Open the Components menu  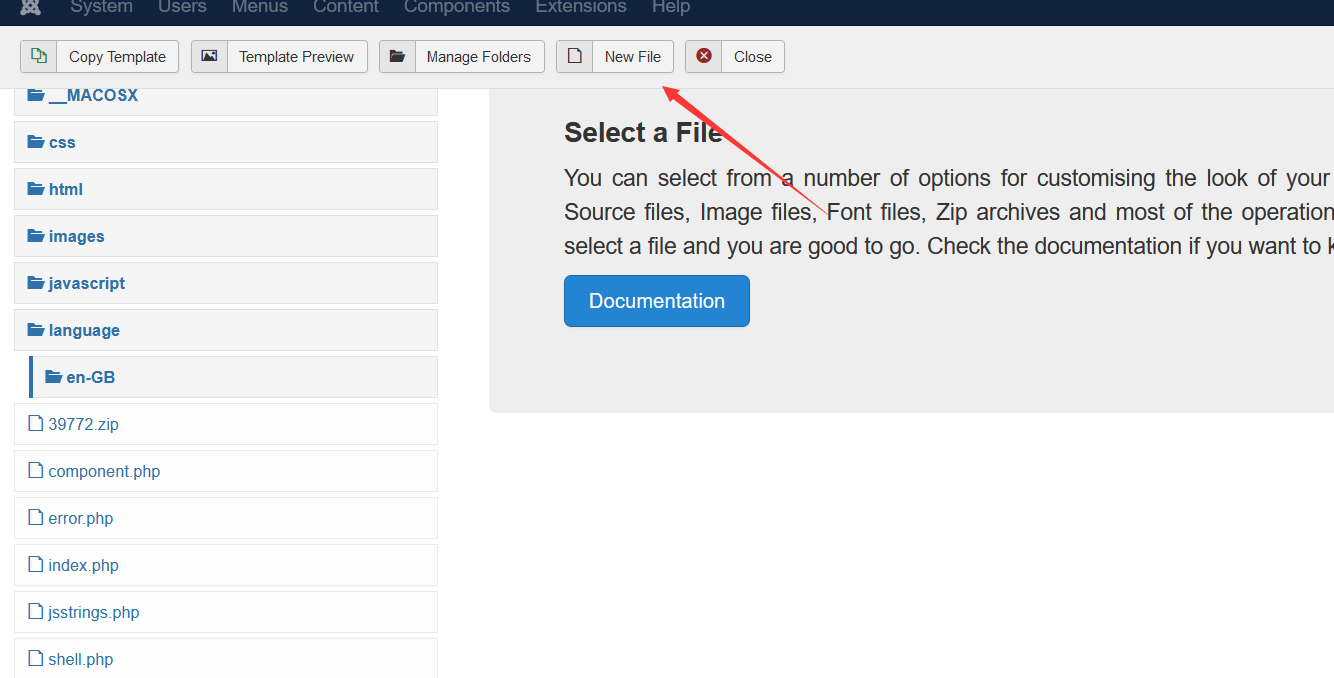point(457,8)
